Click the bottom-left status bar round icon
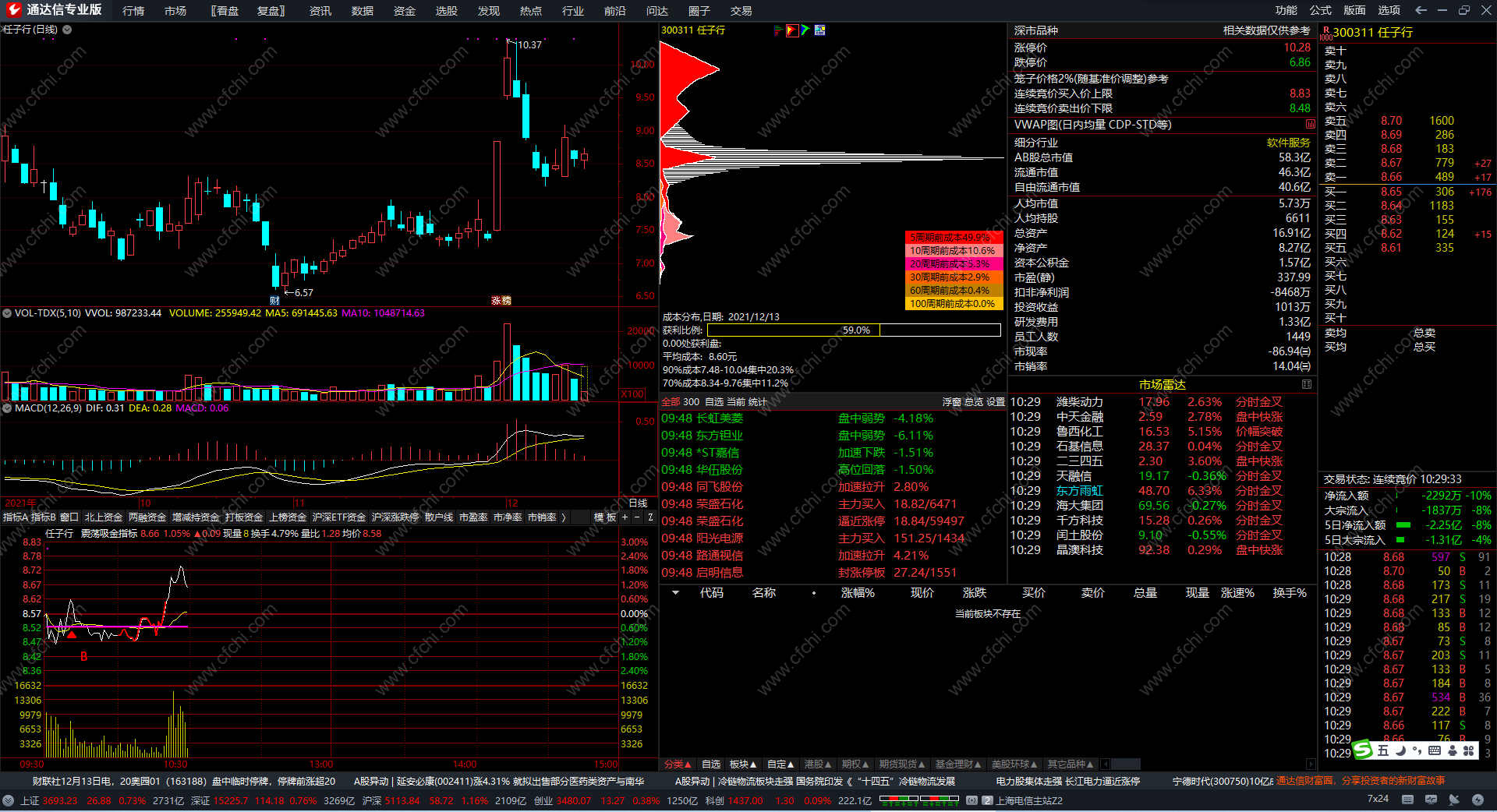Screen dimensions: 1497x812 pyautogui.click(x=8, y=800)
